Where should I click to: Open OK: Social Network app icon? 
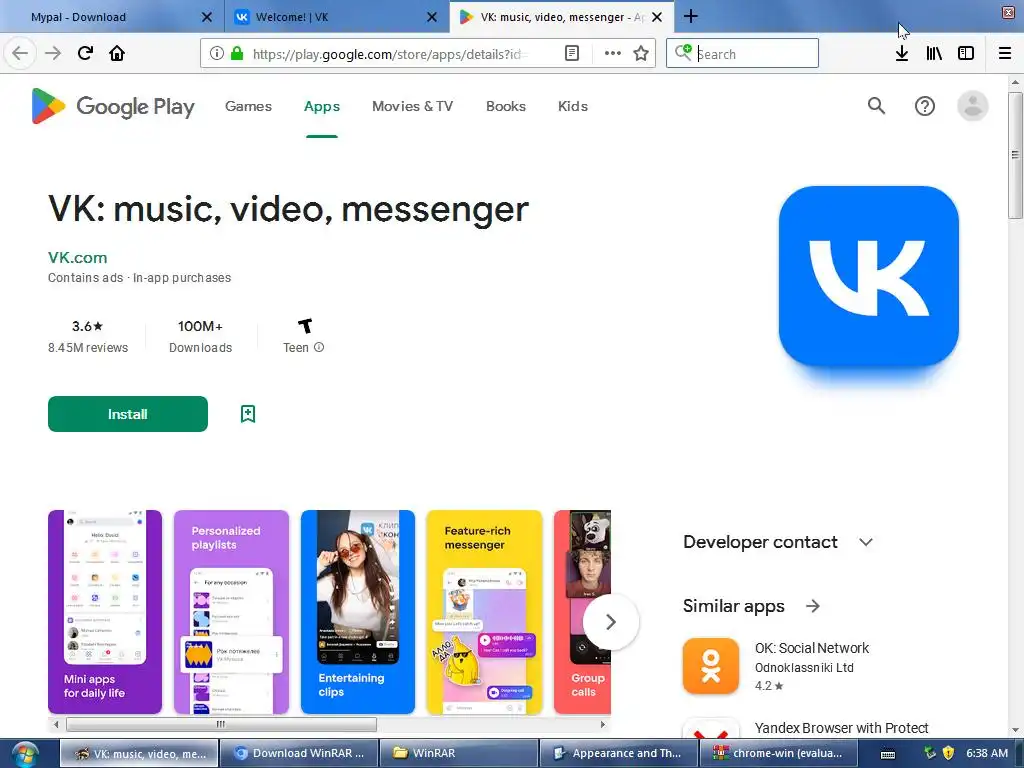click(x=711, y=666)
